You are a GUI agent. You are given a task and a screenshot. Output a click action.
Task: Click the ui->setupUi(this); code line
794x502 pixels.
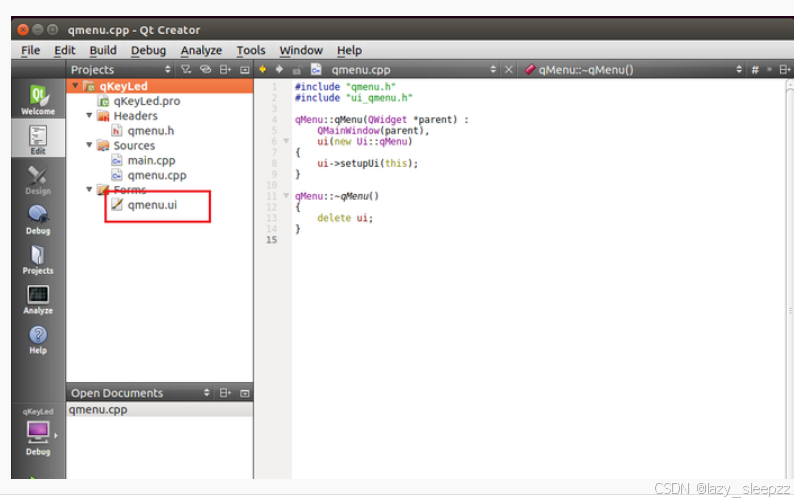(x=368, y=163)
